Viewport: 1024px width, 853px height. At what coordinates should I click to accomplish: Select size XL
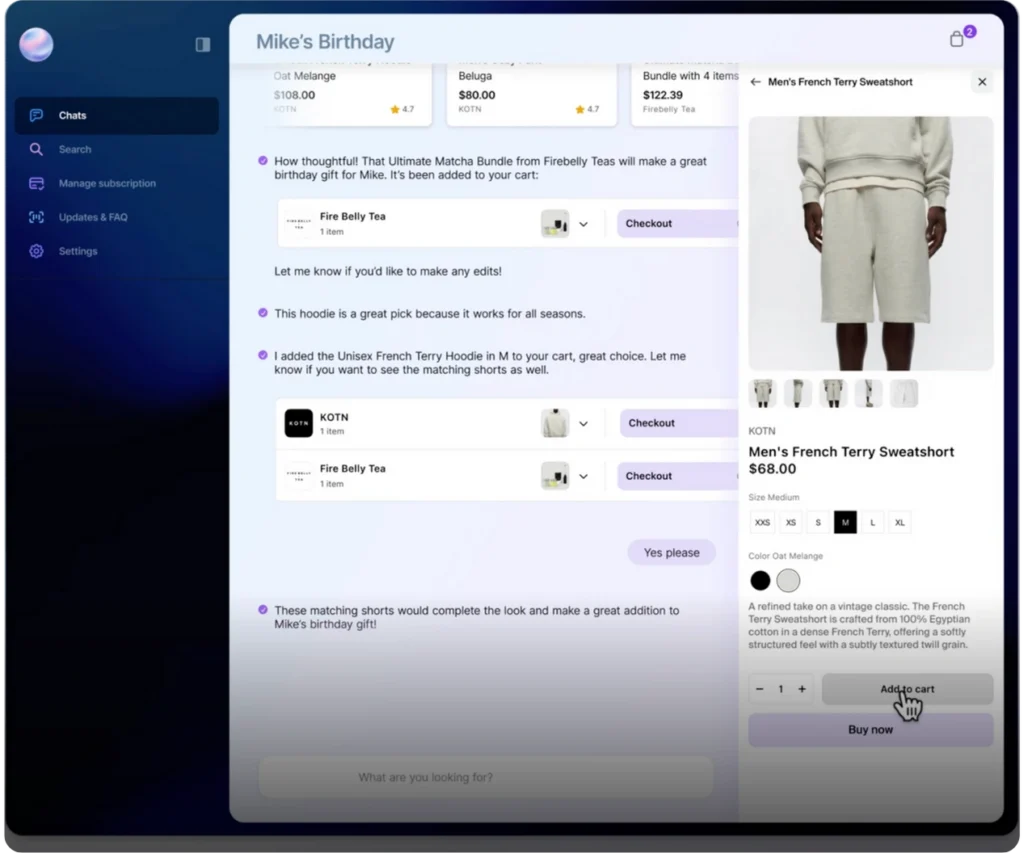[900, 523]
